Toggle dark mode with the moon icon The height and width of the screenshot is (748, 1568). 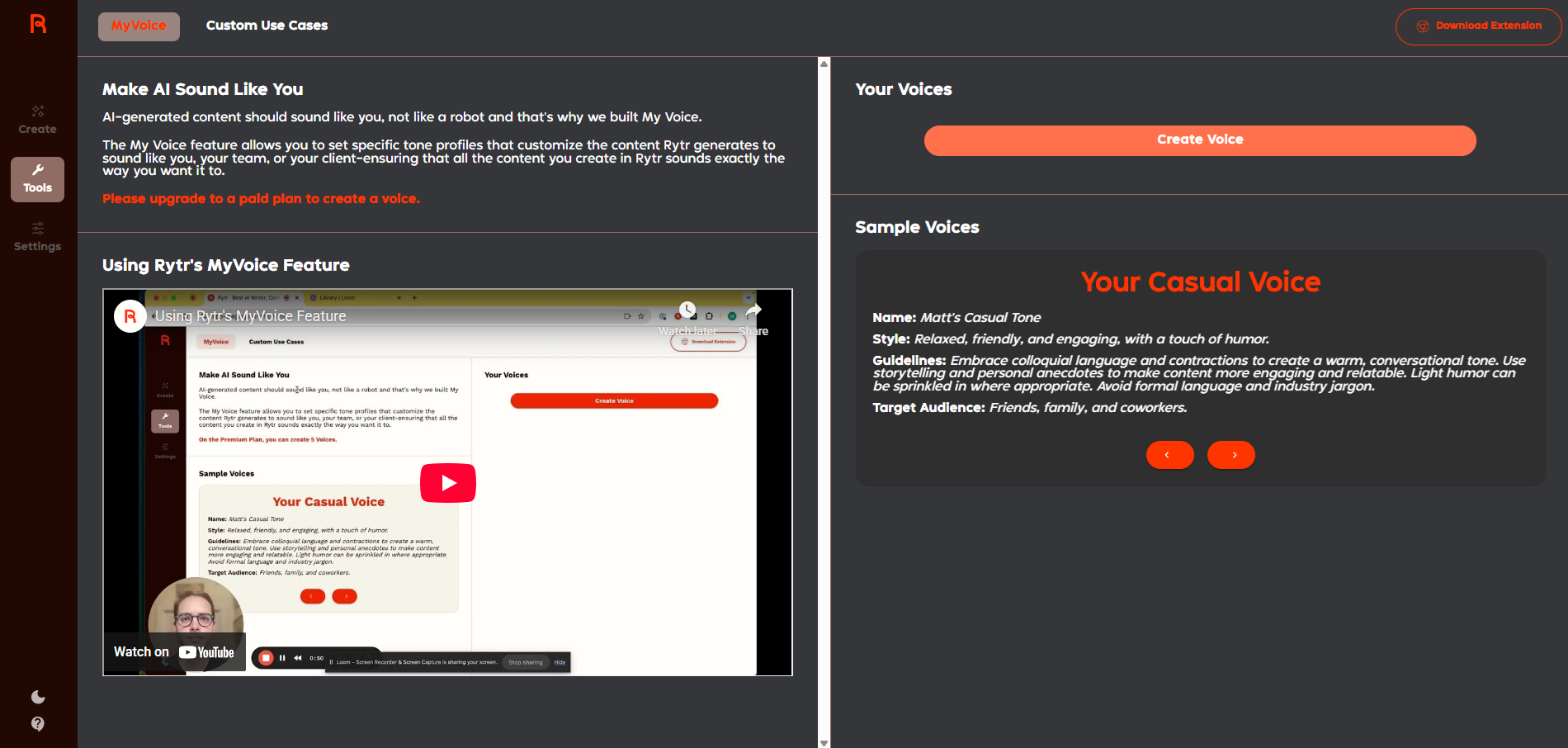[37, 696]
